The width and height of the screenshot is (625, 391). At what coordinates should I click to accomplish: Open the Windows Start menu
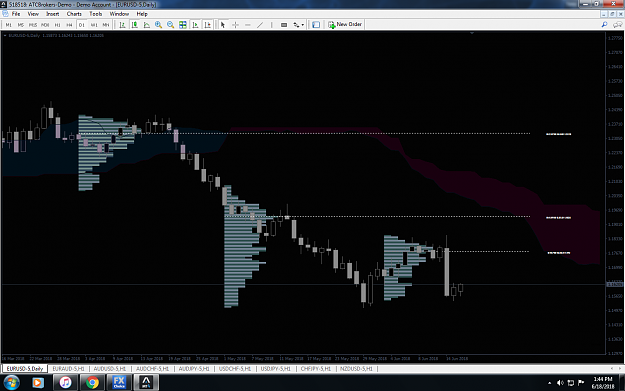[11, 383]
